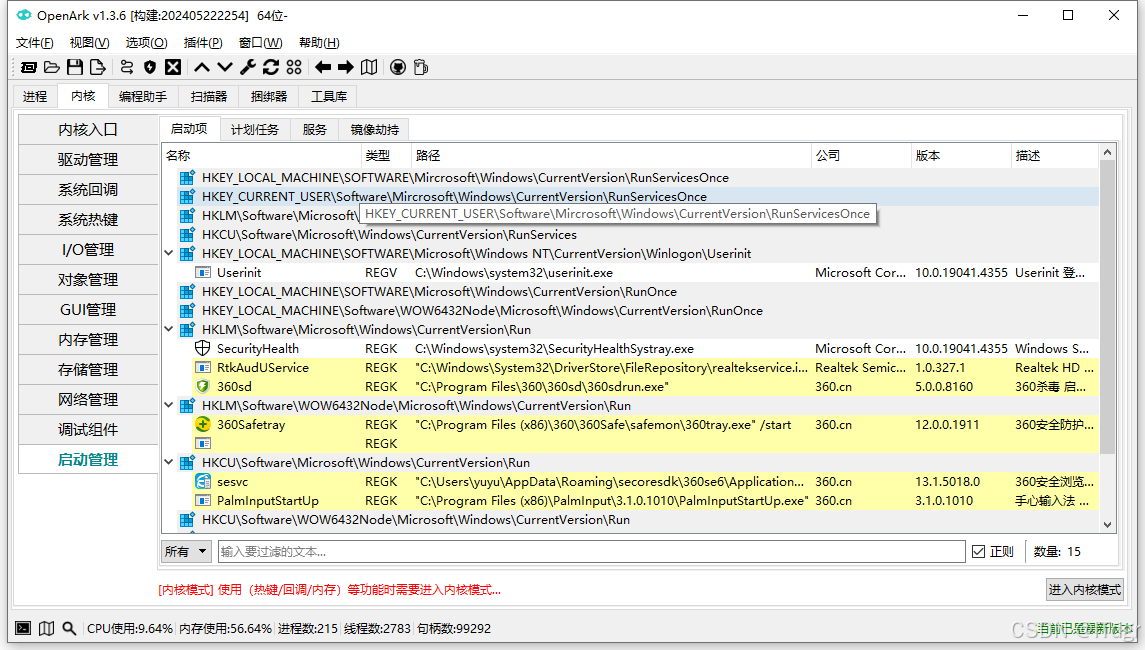Collapse HKLM\Software\Microsoft\Windows\CurrentVersion\Run node
Screen dimensions: 1145x650
tap(169, 329)
